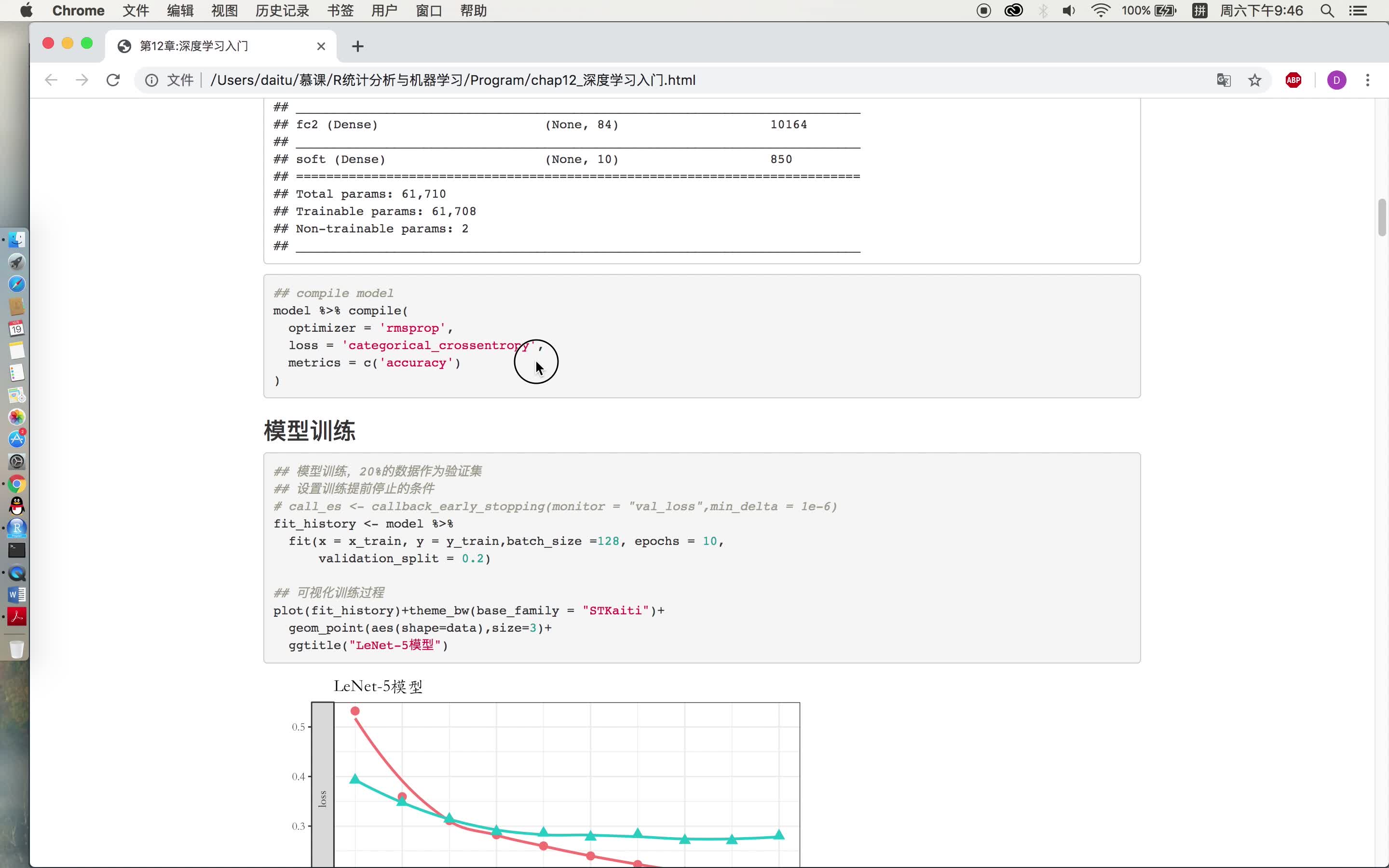The width and height of the screenshot is (1389, 868).
Task: Click the page vertical scrollbar thumb
Action: coord(1382,217)
